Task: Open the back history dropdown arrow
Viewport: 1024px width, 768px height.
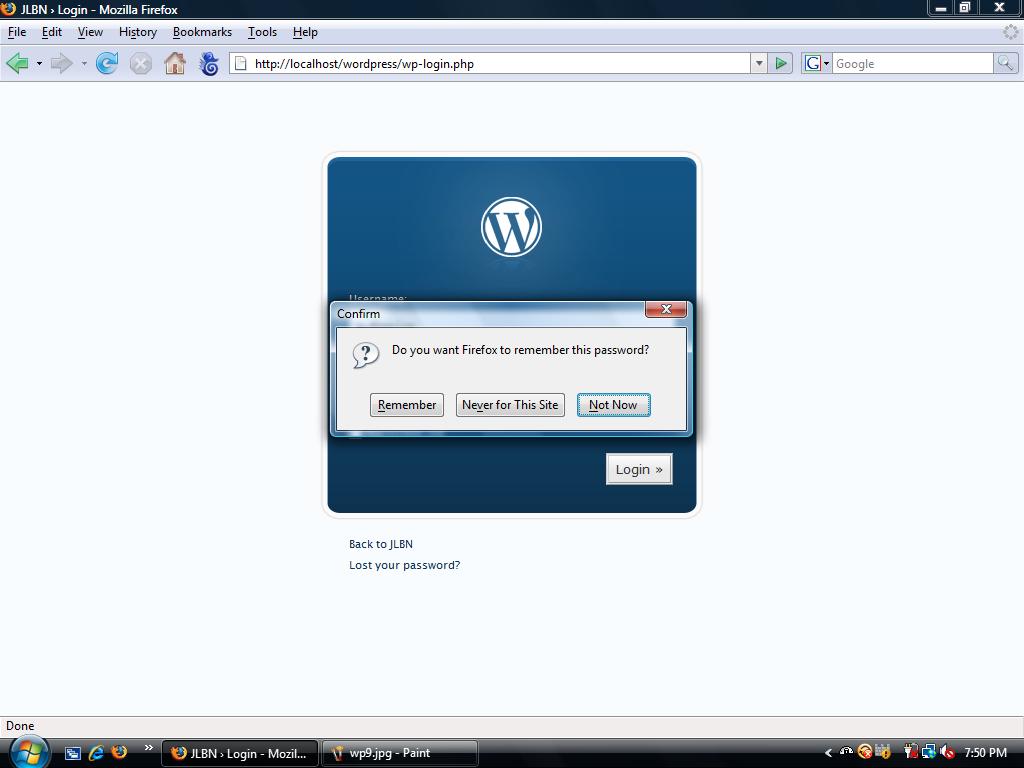Action: pyautogui.click(x=39, y=63)
